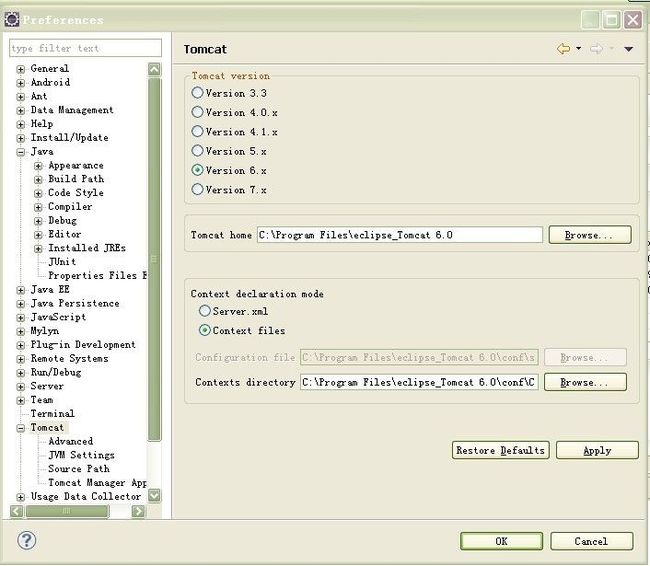Image resolution: width=650 pixels, height=566 pixels.
Task: Close the Preferences window
Action: coord(633,19)
